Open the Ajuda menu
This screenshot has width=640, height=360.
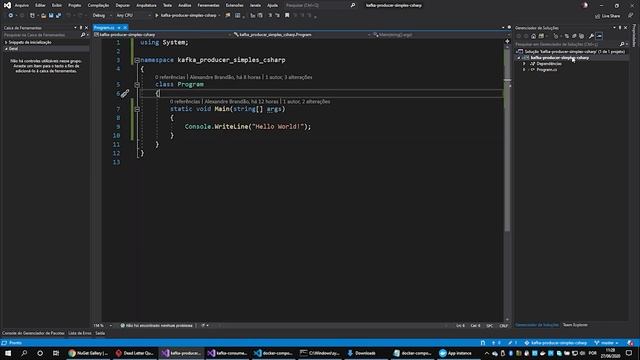[x=272, y=5]
